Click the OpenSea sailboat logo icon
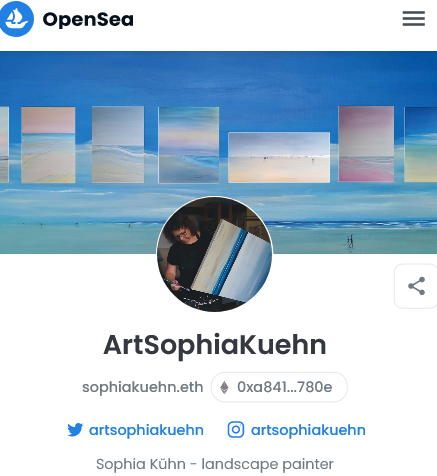The height and width of the screenshot is (476, 437). click(16, 19)
